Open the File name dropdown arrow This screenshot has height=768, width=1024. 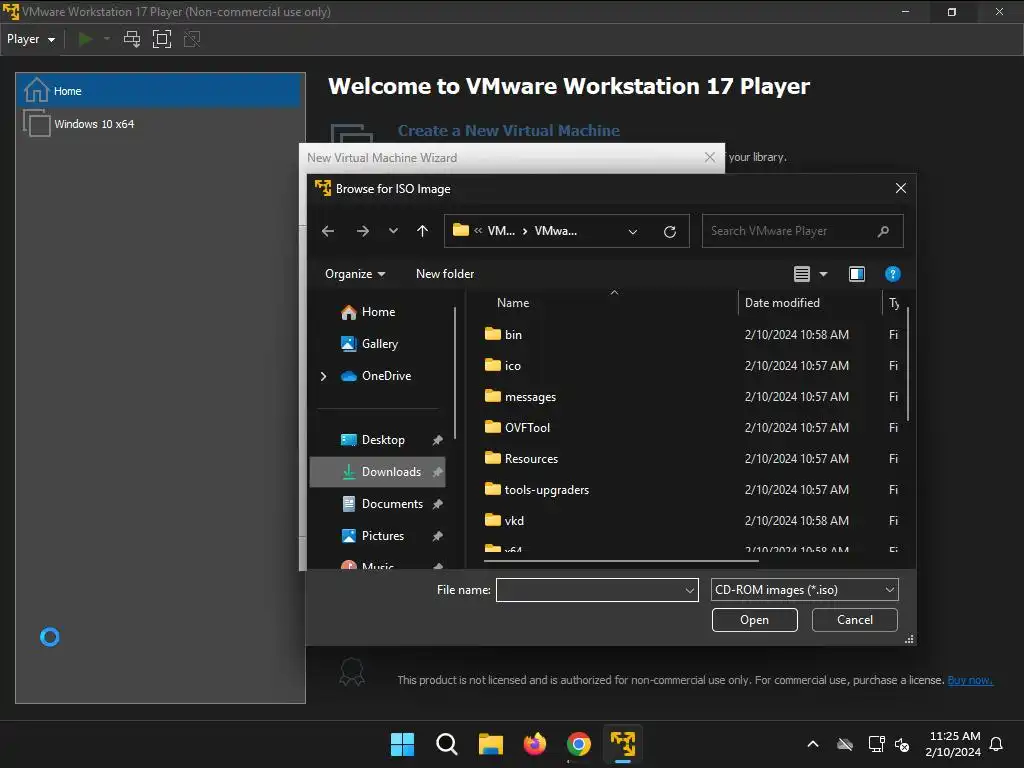(690, 590)
